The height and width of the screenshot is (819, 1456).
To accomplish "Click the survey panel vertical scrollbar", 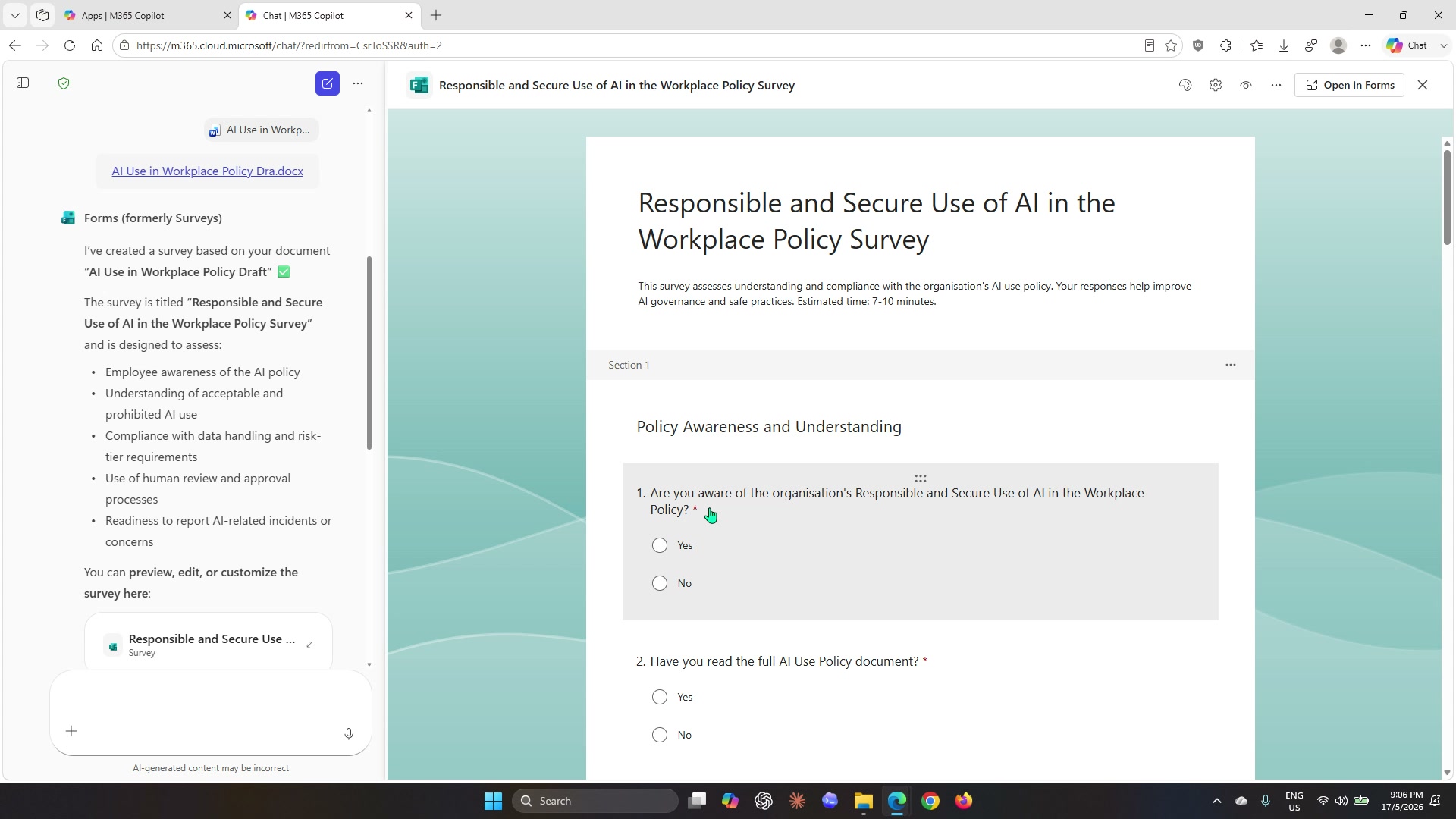I will point(1447,197).
